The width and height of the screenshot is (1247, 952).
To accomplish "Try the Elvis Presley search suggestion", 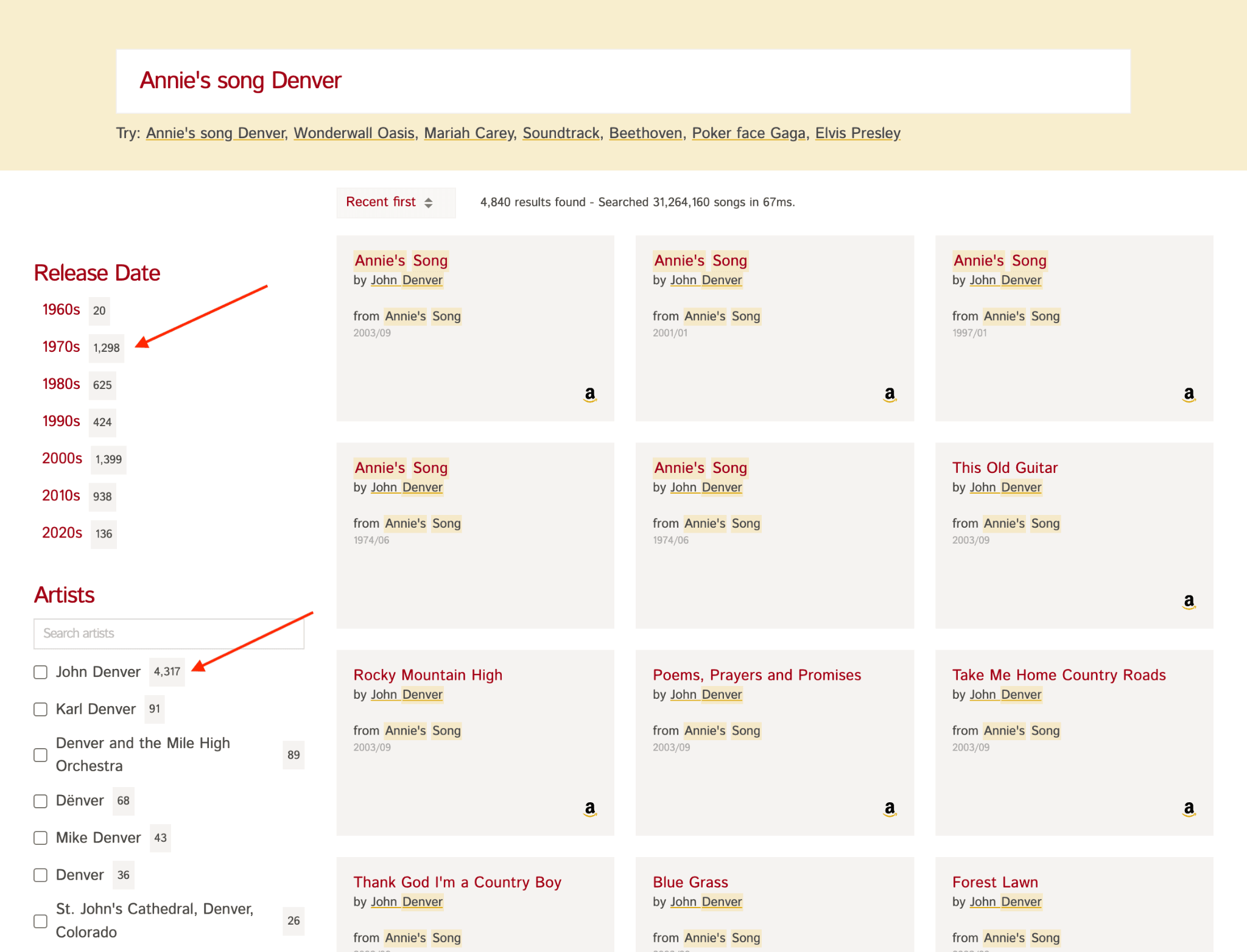I will 857,133.
